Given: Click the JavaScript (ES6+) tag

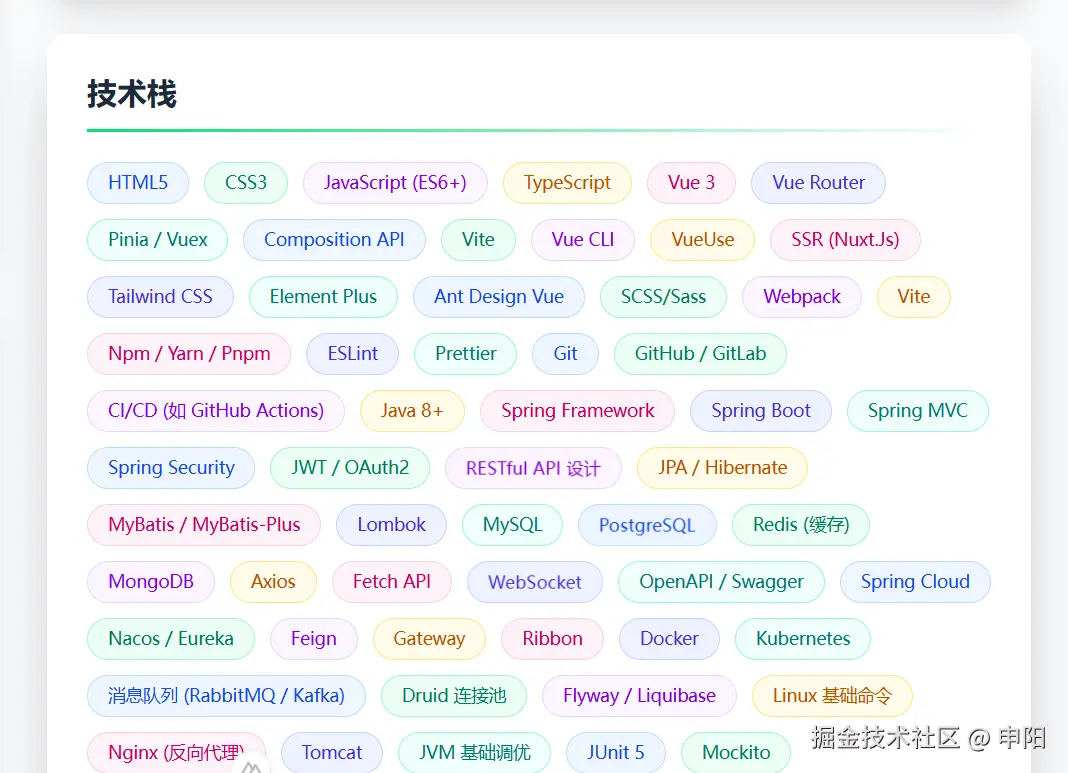Looking at the screenshot, I should coord(395,183).
